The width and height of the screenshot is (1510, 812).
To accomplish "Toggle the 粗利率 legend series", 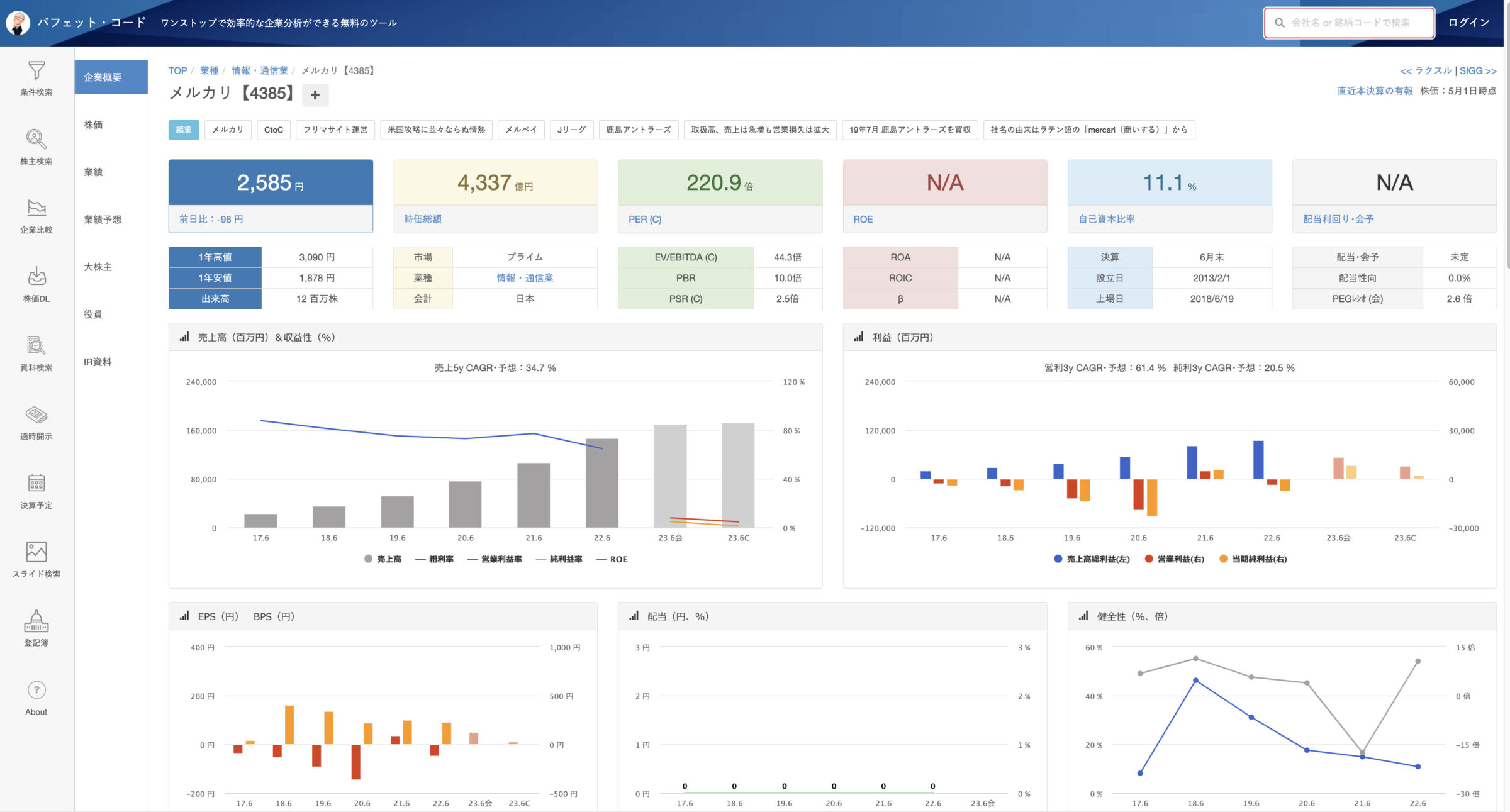I will click(x=435, y=559).
